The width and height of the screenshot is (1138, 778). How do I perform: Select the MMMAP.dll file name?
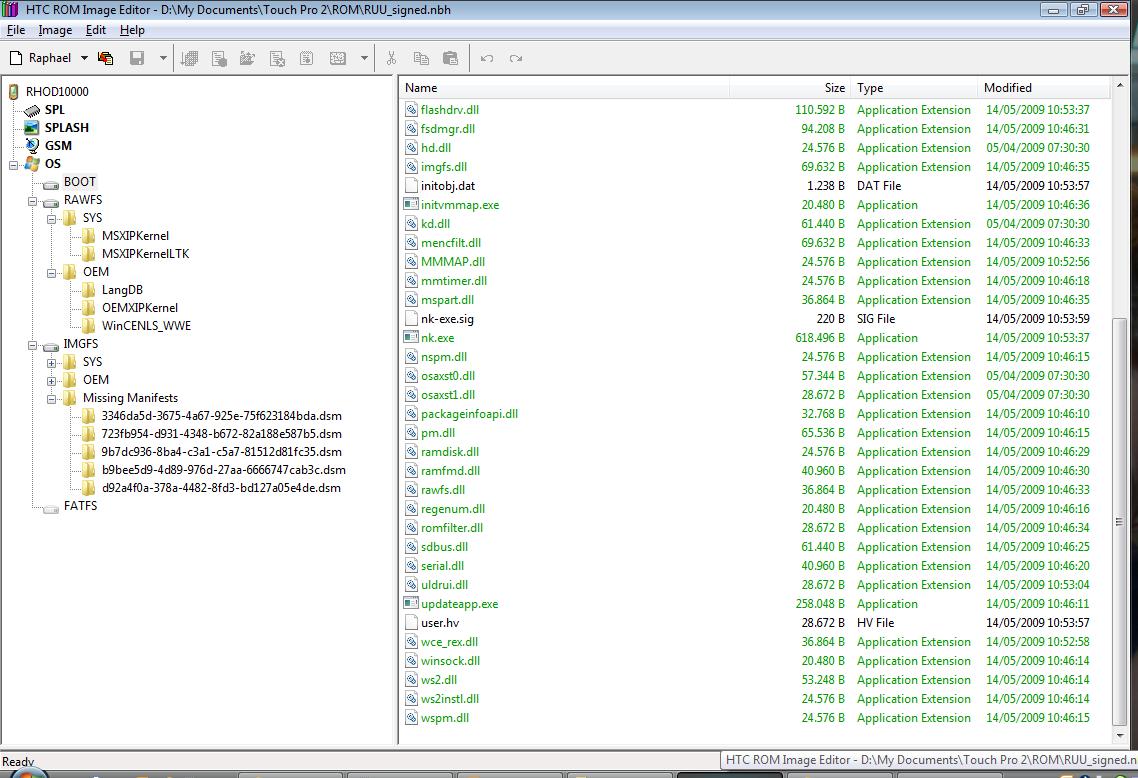pyautogui.click(x=453, y=262)
